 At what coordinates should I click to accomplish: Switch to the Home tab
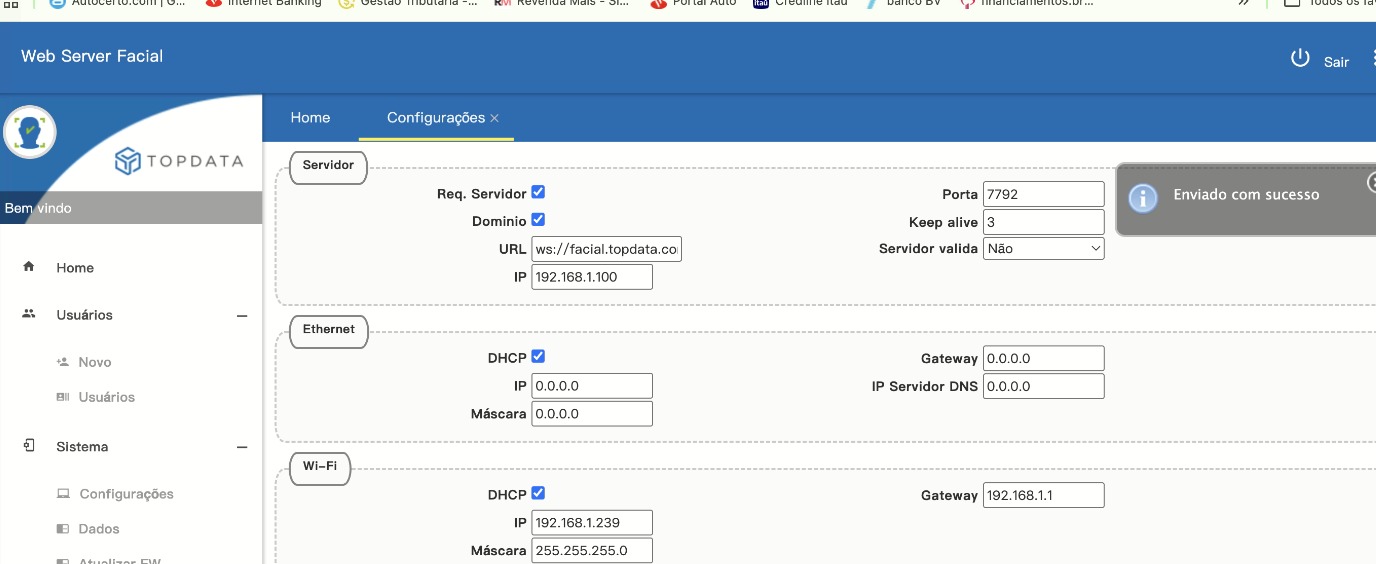point(310,118)
